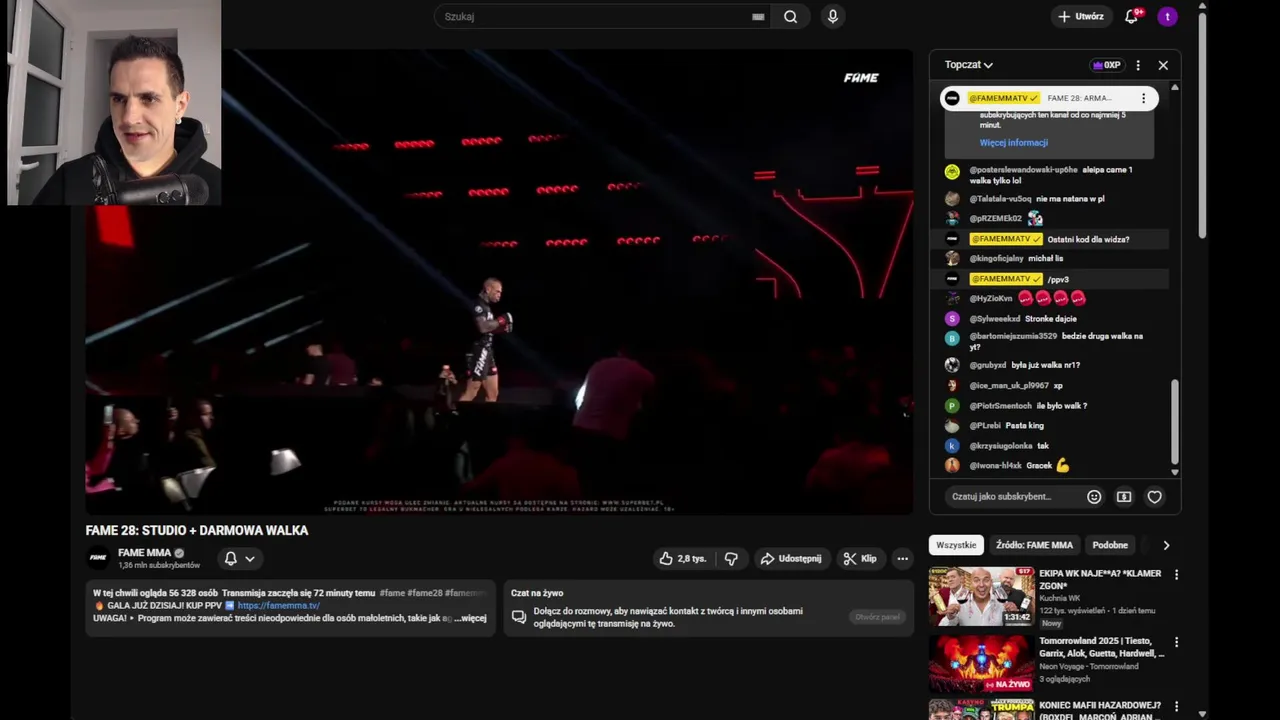Open the on-screen keyboard in search box
This screenshot has height=720, width=1280.
758,16
